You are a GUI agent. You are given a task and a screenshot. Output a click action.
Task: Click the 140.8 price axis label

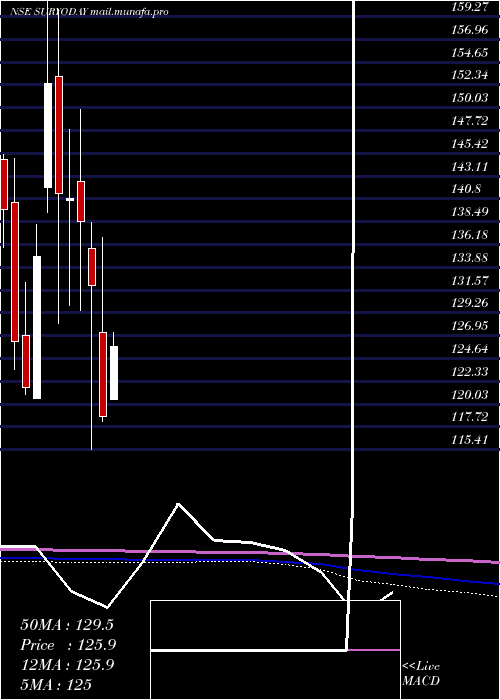point(467,189)
